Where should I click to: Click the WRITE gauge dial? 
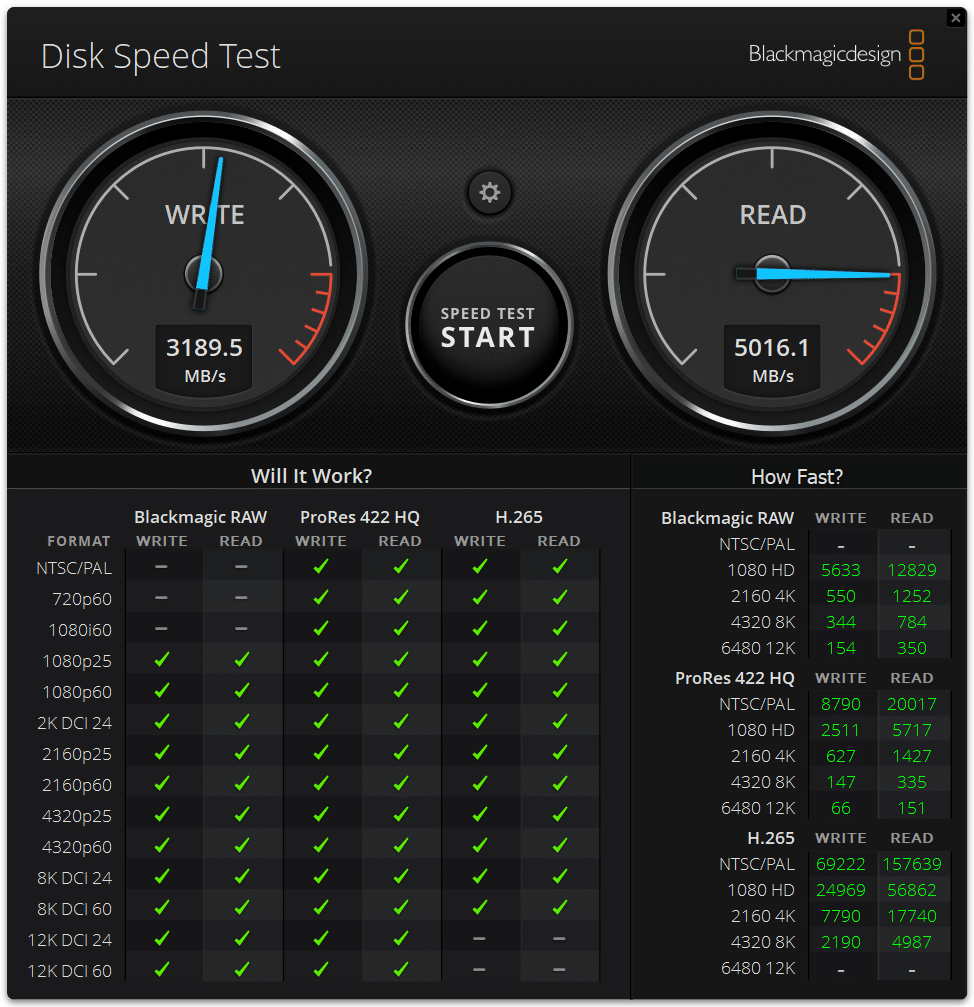pos(204,274)
